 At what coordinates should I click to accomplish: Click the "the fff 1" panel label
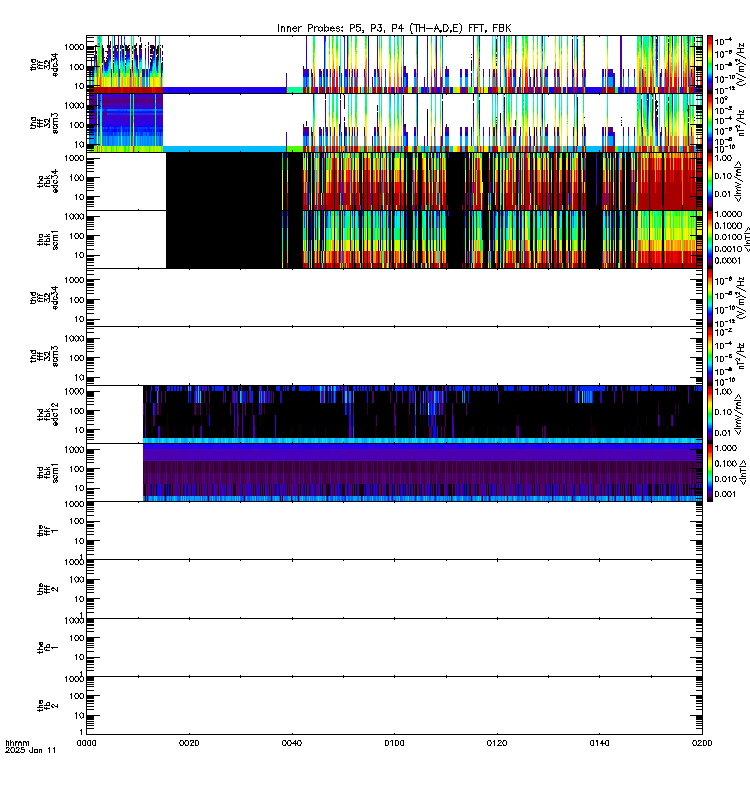[48, 531]
